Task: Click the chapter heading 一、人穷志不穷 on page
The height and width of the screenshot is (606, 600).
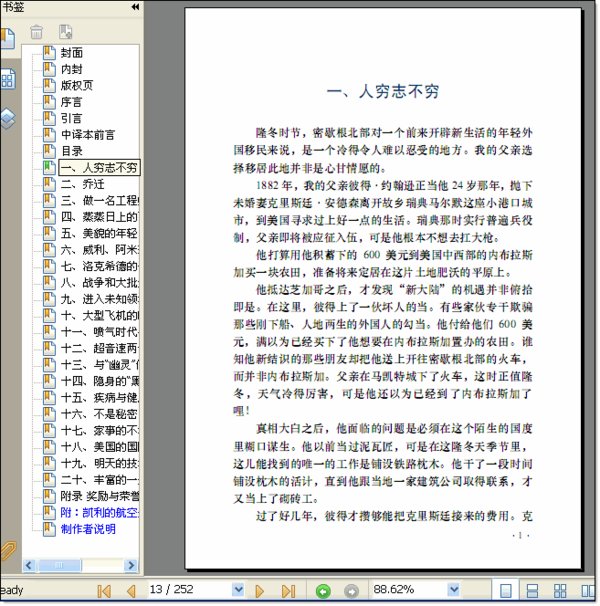Action: (383, 92)
